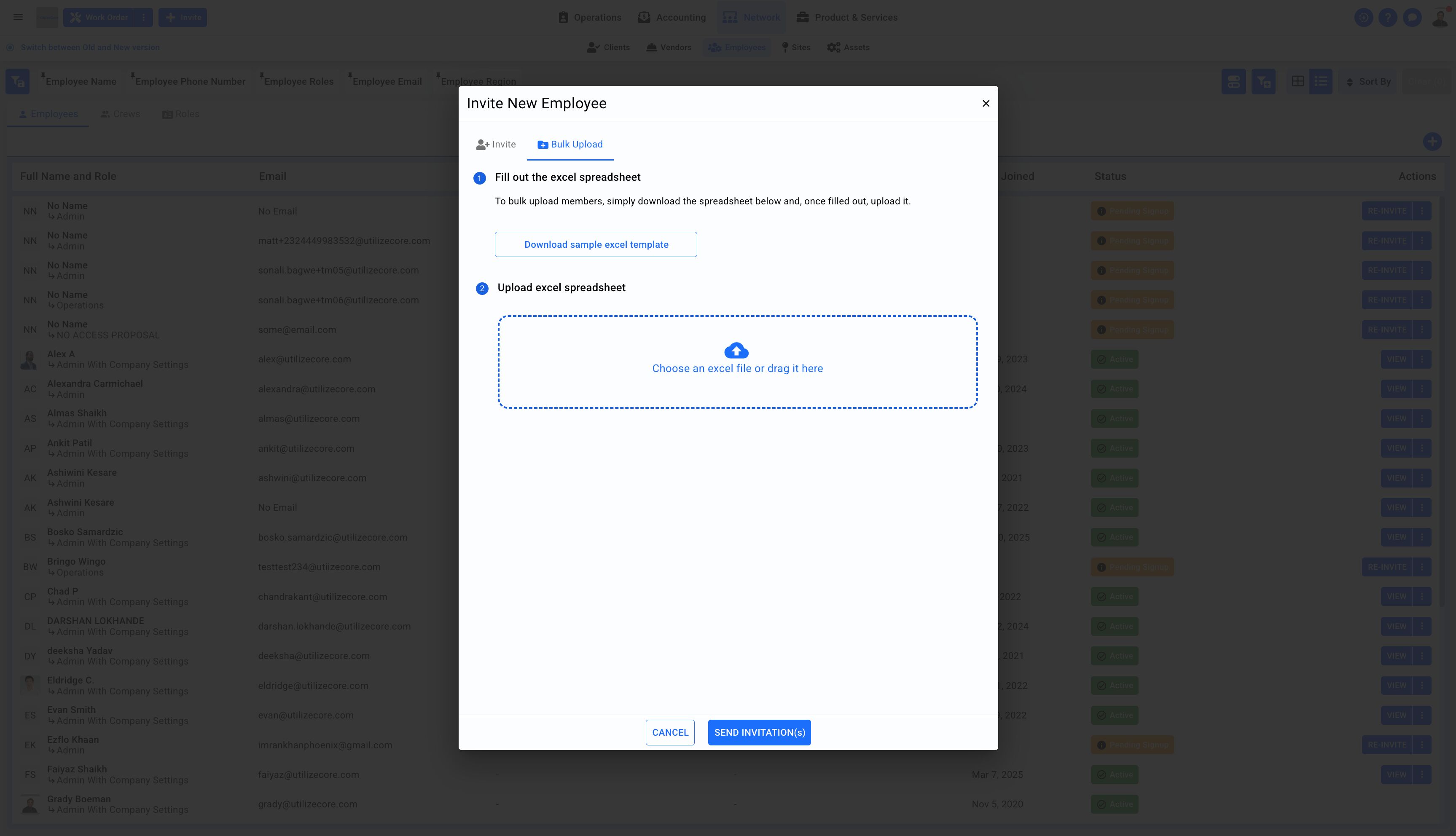Open the chat messages icon
Screen dimensions: 1456x836
point(1412,17)
